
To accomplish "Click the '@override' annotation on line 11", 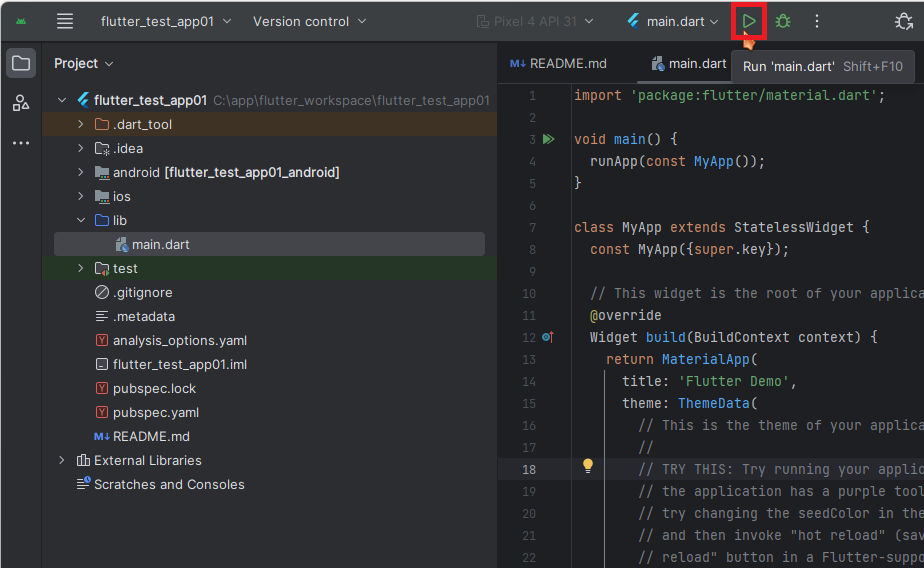I will pos(625,315).
